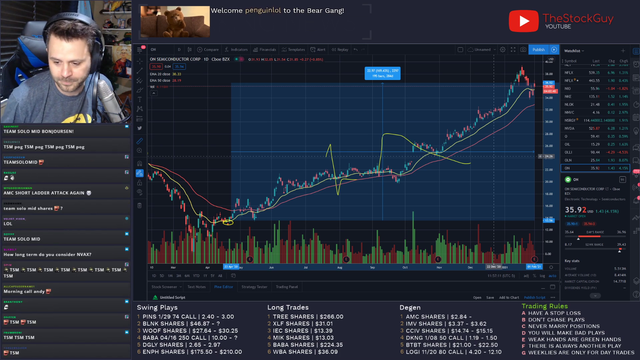Switch to the Trading Panel tab

pos(287,287)
